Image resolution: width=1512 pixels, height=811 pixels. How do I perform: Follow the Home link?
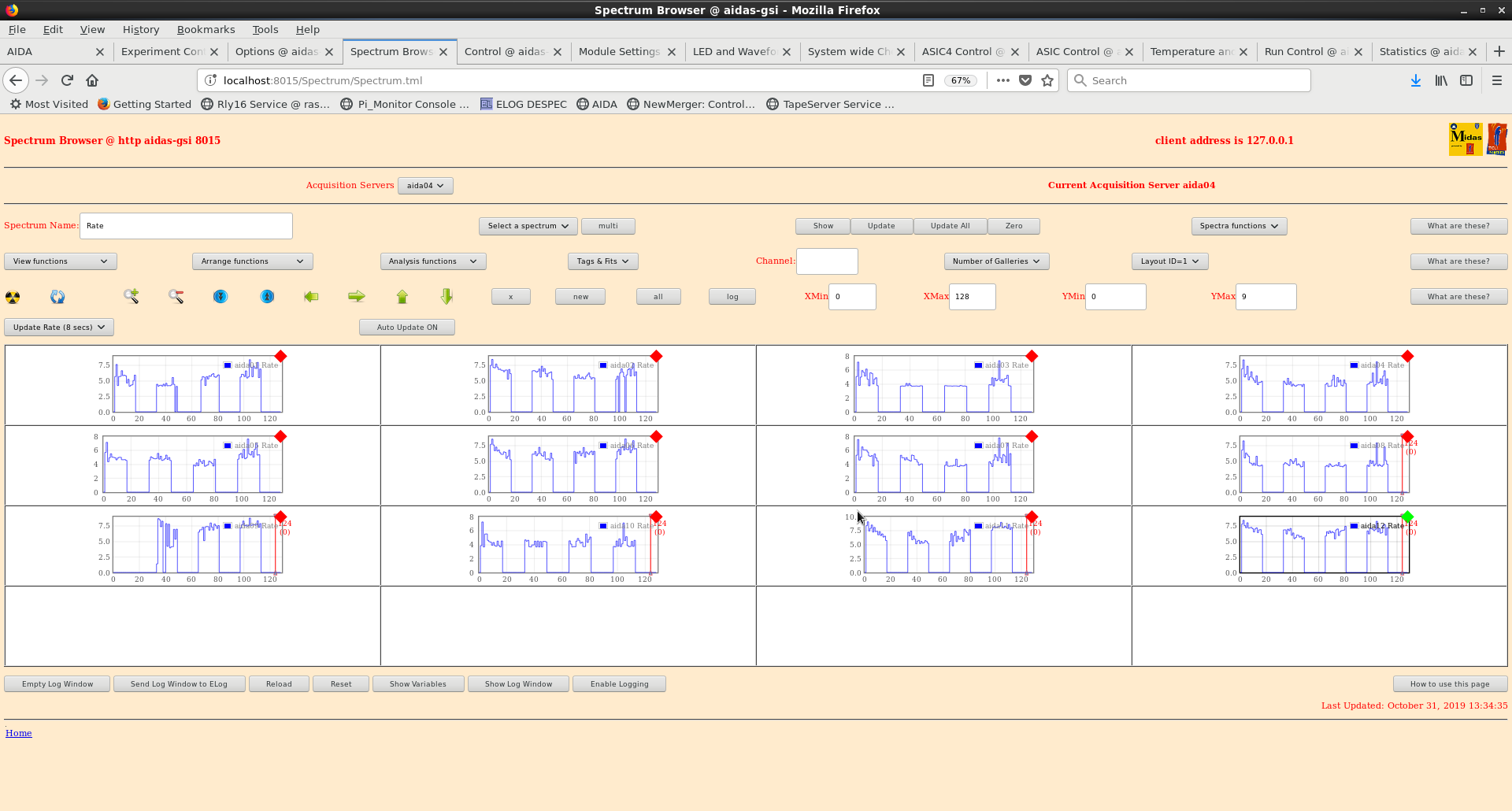click(x=19, y=733)
